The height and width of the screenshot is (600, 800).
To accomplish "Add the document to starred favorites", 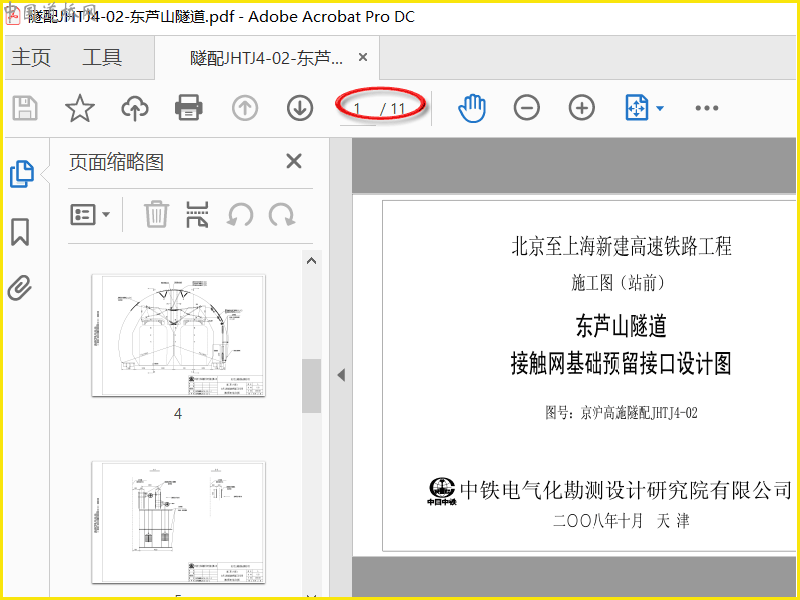I will 80,108.
